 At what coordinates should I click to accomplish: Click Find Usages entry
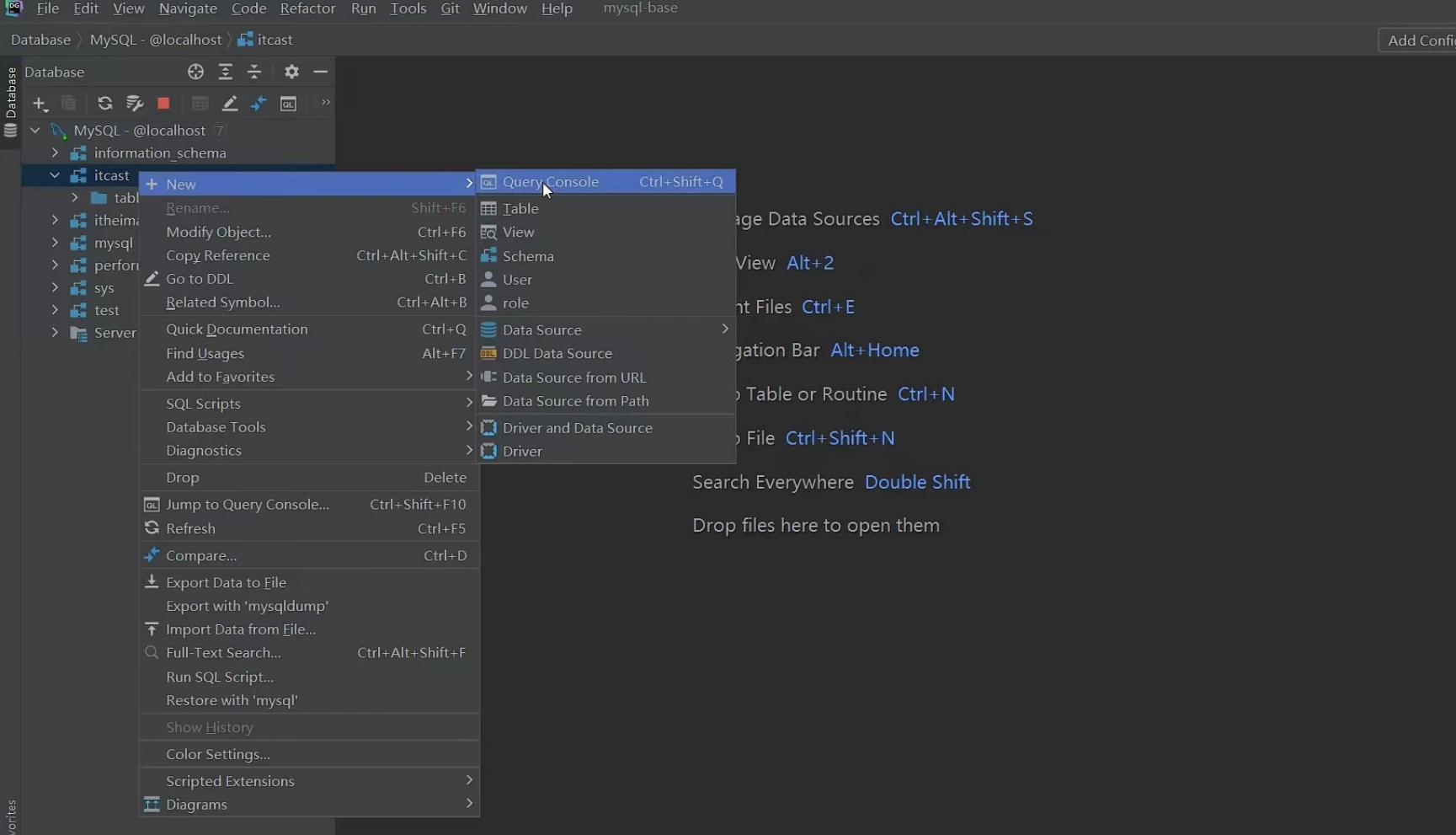(309, 354)
